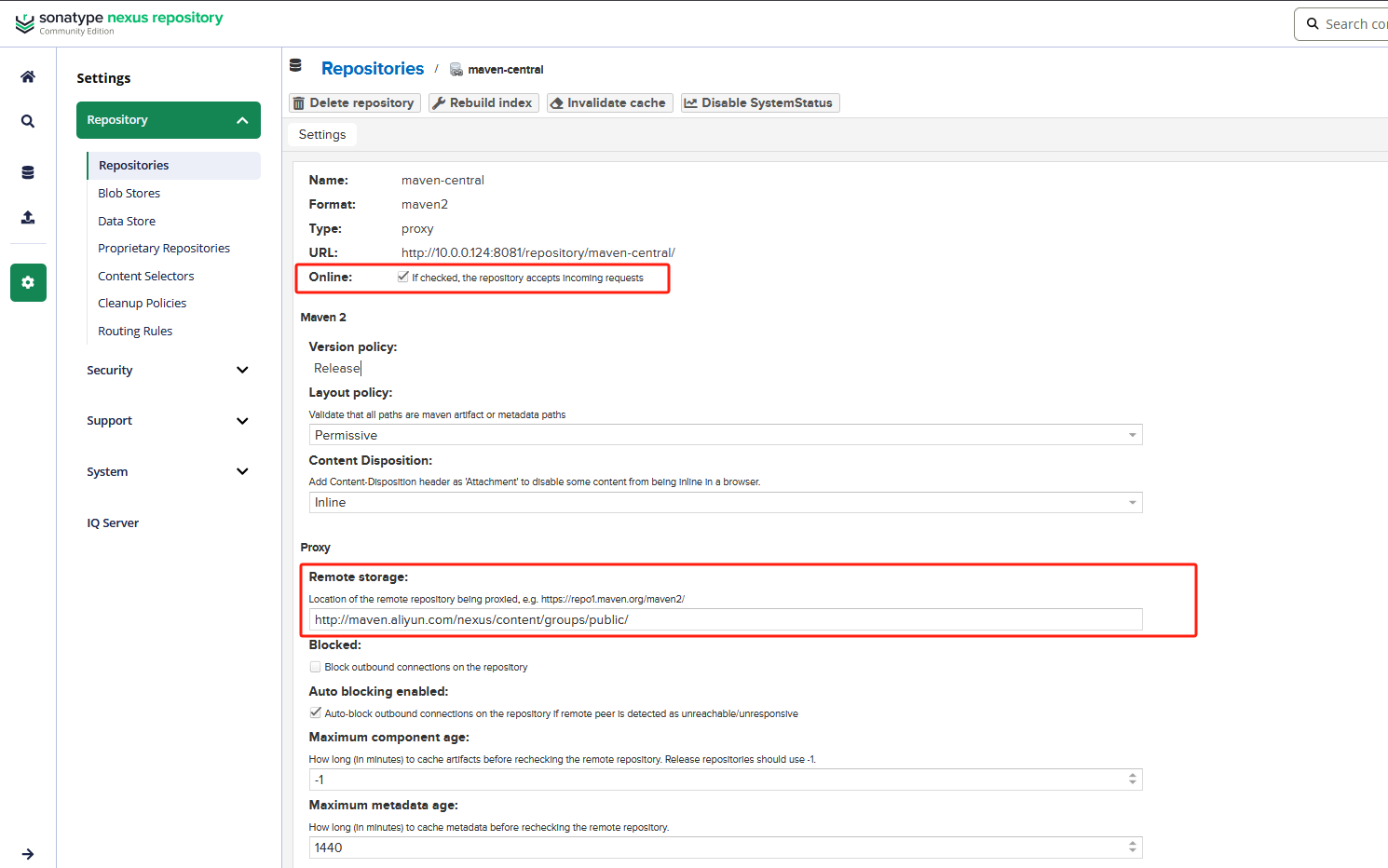Collapse the Repository menu section
Viewport: 1388px width, 868px height.
[169, 120]
